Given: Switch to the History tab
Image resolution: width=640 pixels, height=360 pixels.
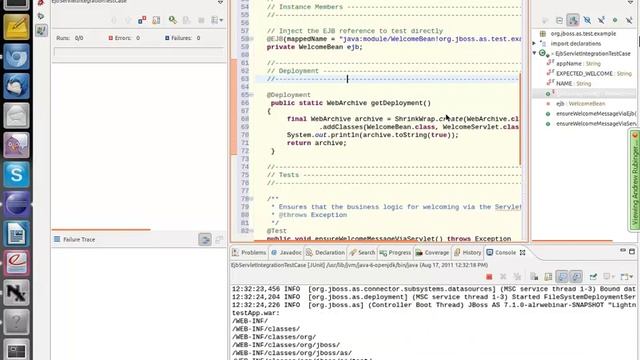Looking at the screenshot, I should [468, 253].
